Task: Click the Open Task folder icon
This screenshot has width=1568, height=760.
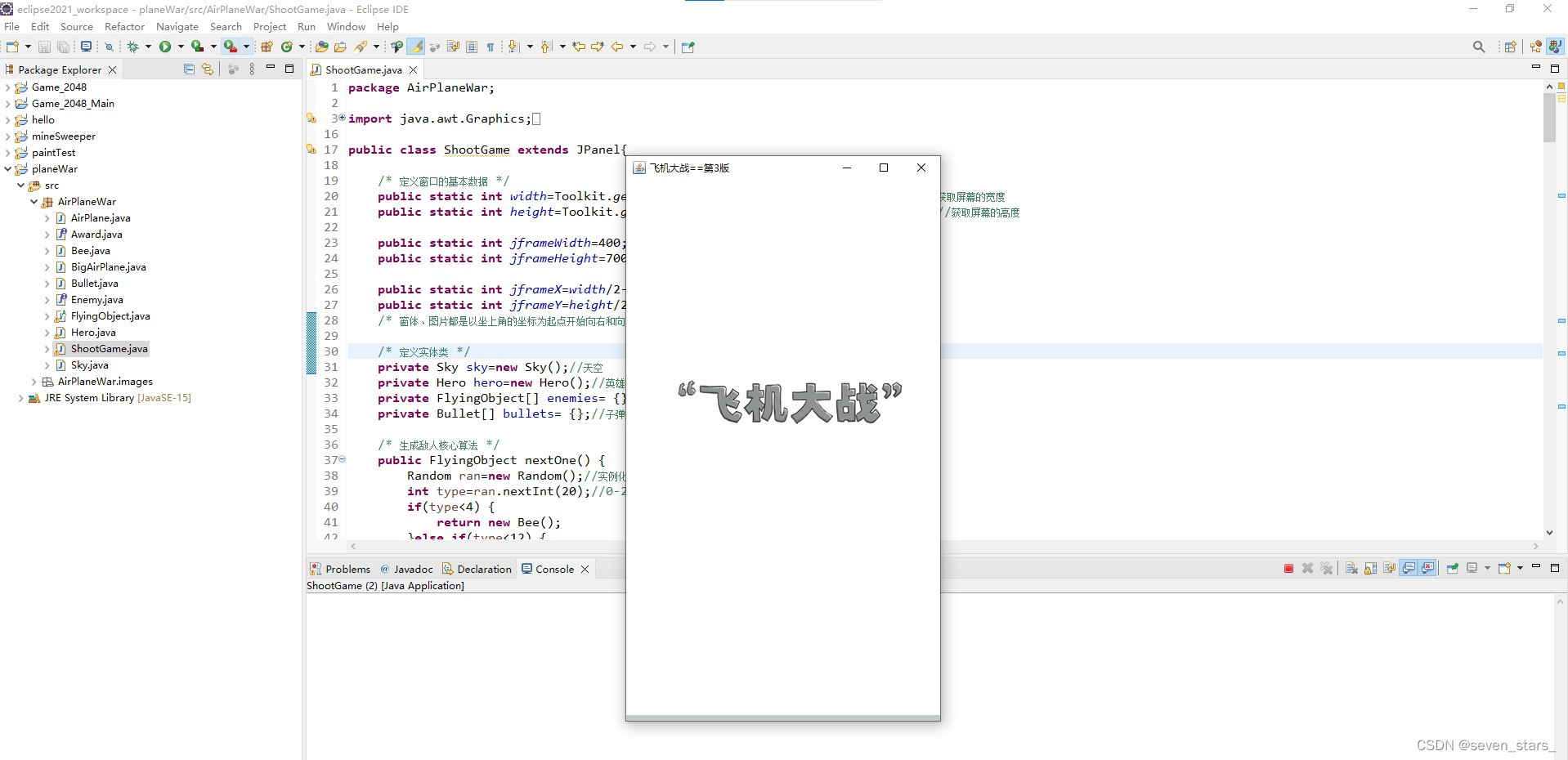Action: point(340,47)
